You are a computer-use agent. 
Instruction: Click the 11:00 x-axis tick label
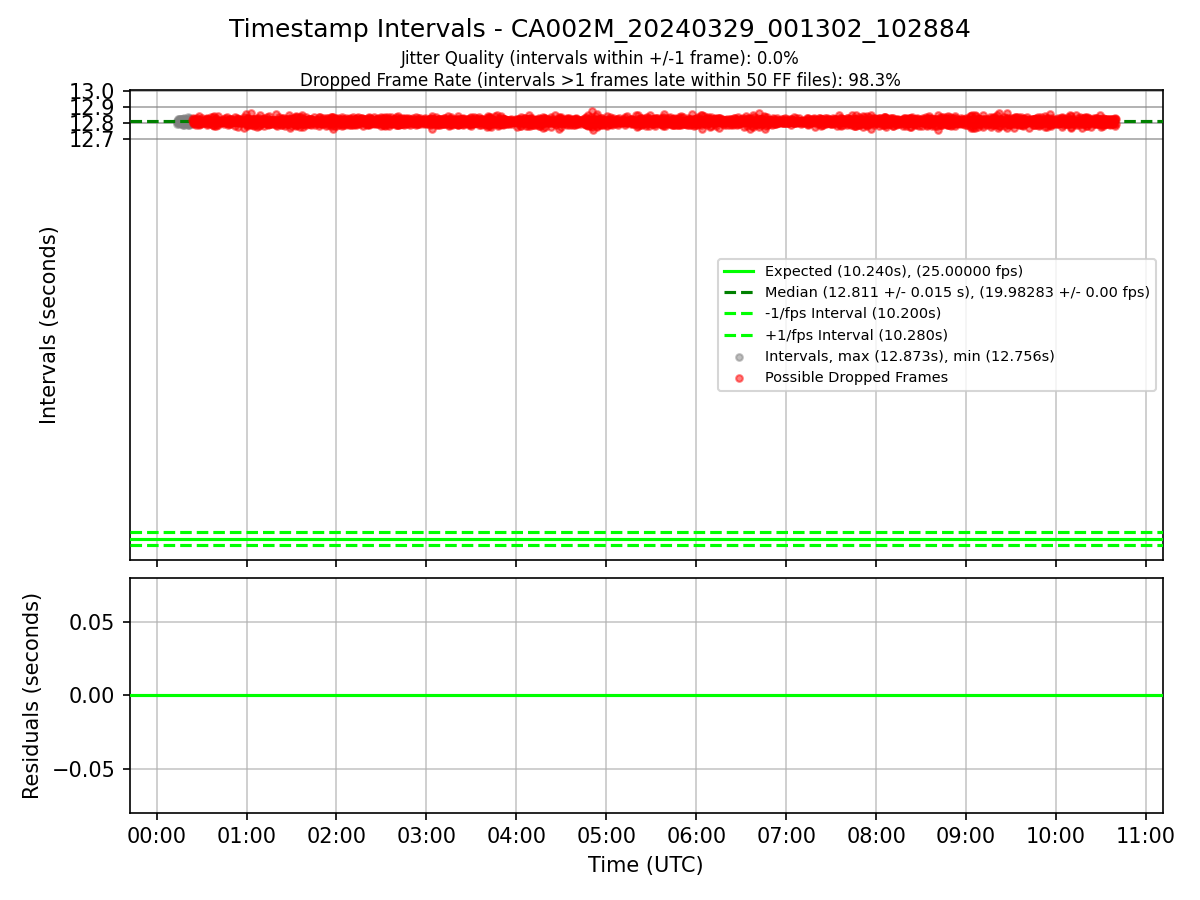(x=1146, y=835)
